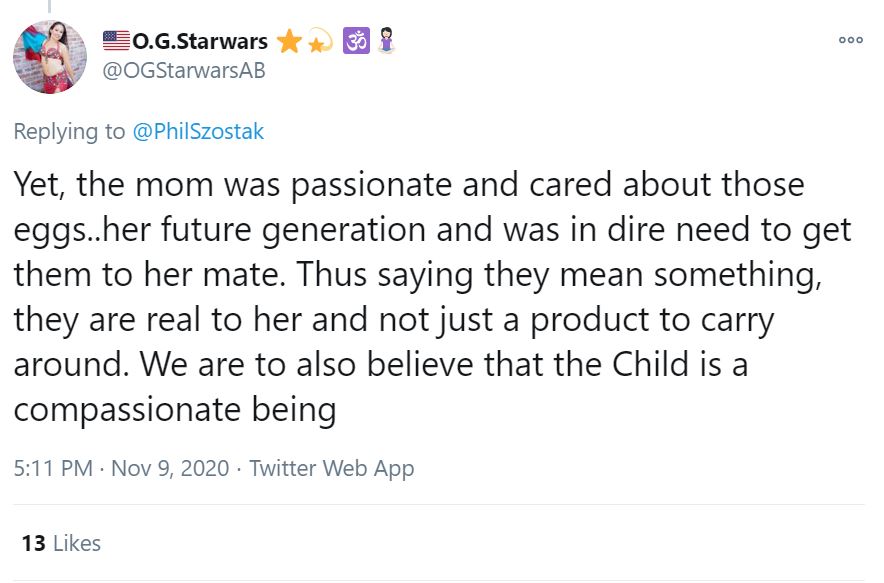View who liked via Likes label
Viewport: 884px width, 583px height.
coord(77,543)
